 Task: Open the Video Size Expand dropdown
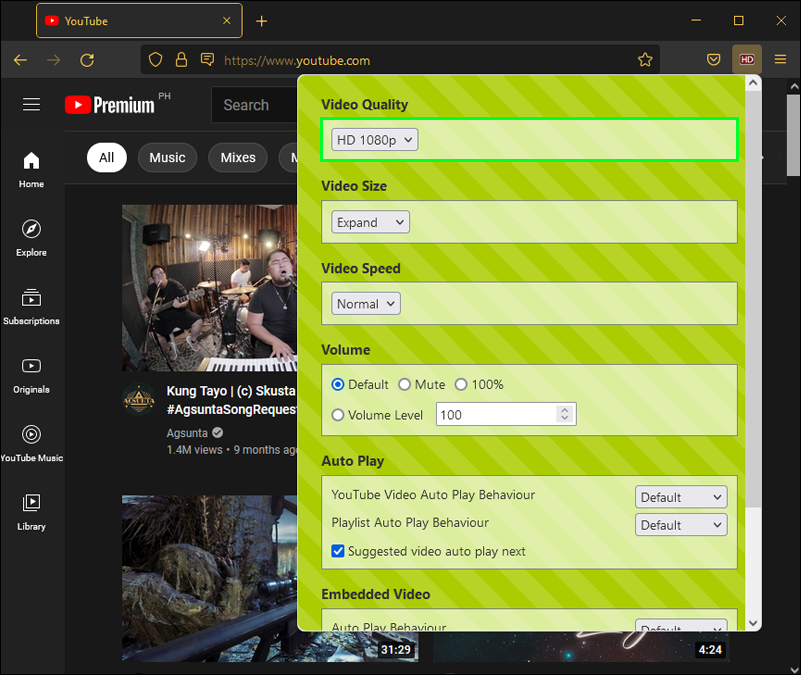click(370, 222)
